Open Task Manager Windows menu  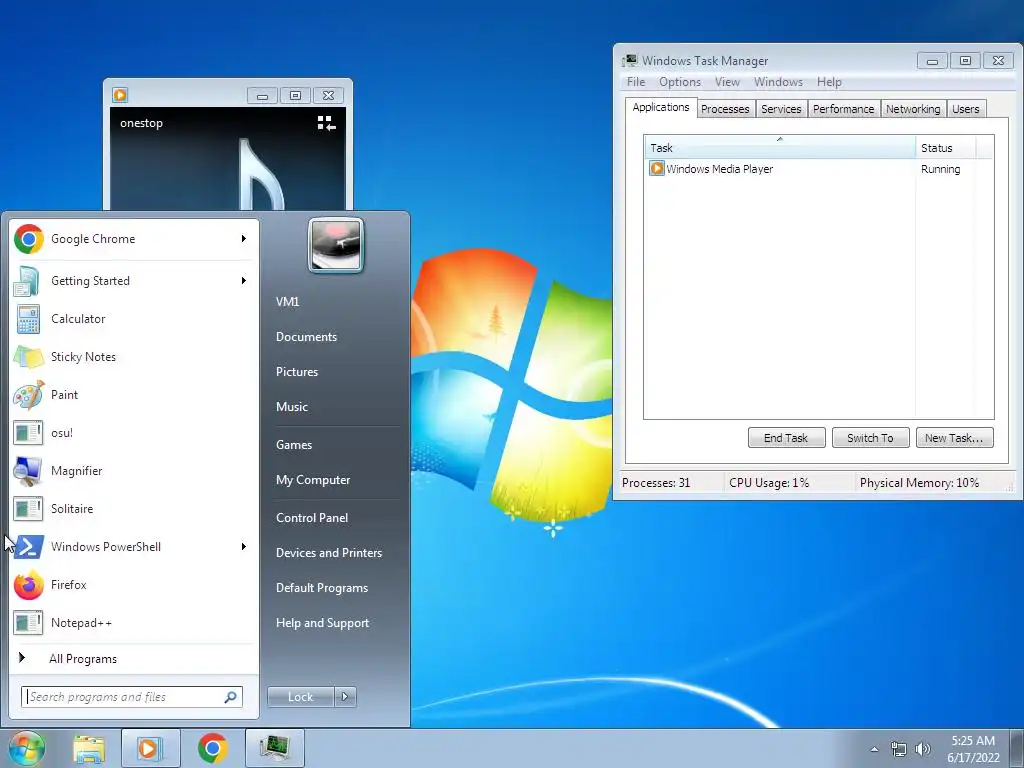pos(778,82)
